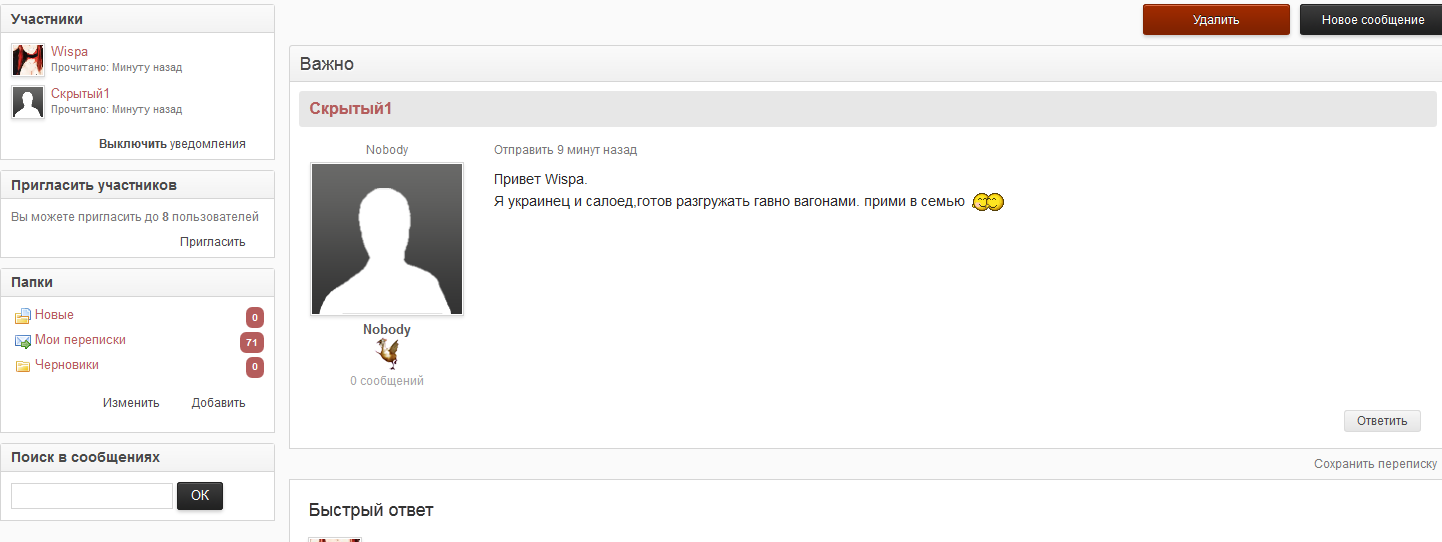Click the Черновики folder icon
The width and height of the screenshot is (1442, 542).
click(x=22, y=366)
